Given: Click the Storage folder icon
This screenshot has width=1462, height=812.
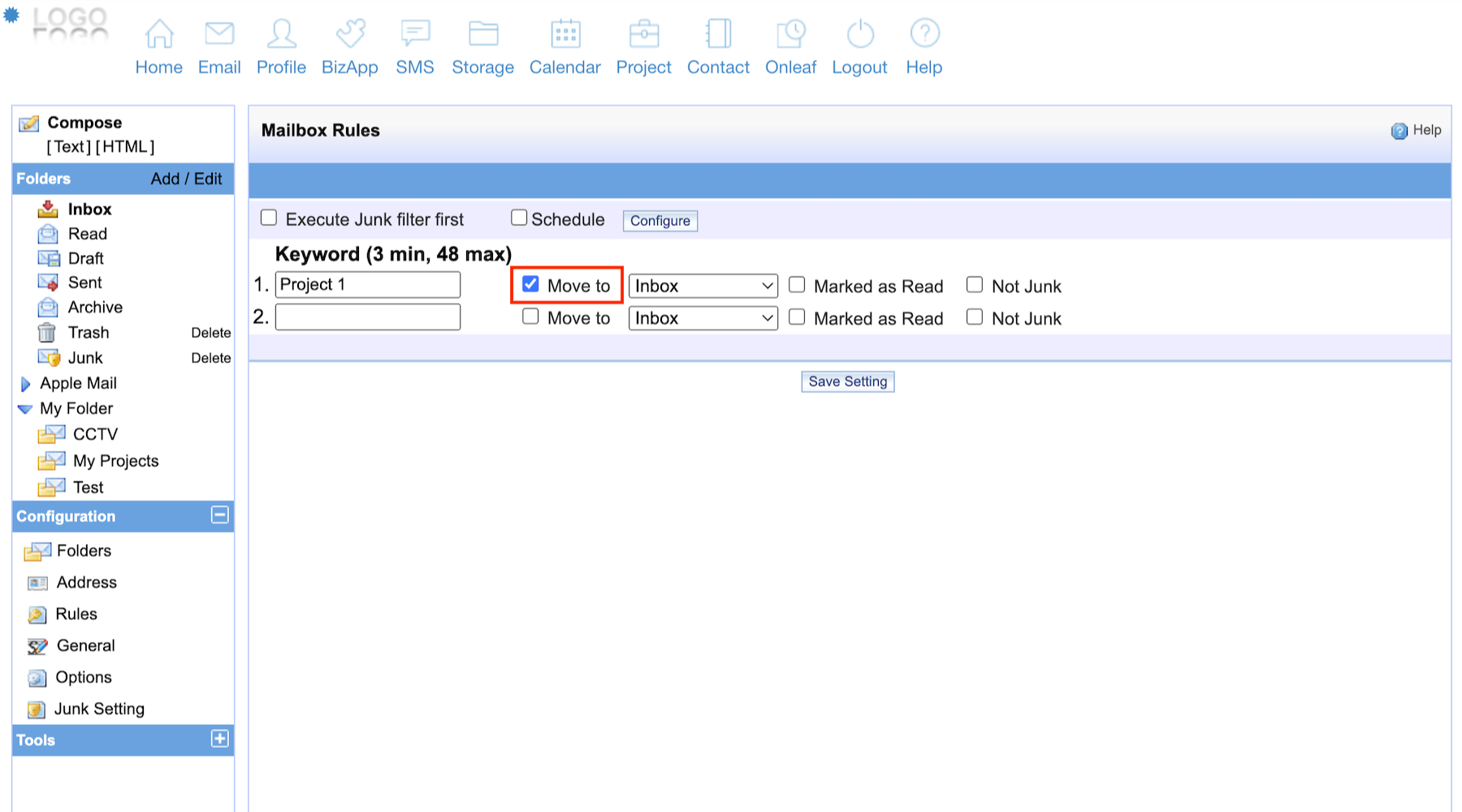Looking at the screenshot, I should click(x=483, y=34).
